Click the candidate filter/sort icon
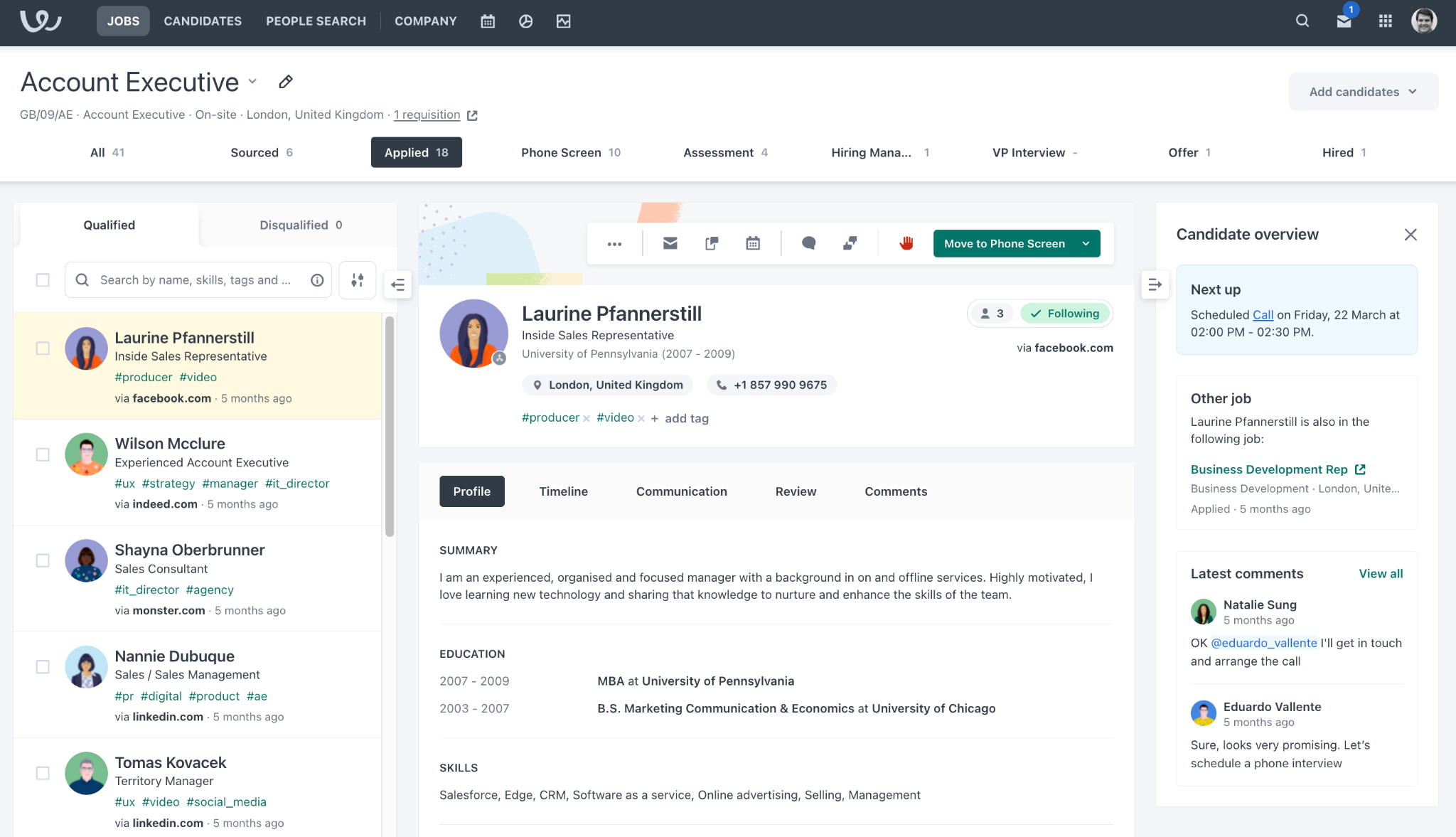 click(x=357, y=280)
